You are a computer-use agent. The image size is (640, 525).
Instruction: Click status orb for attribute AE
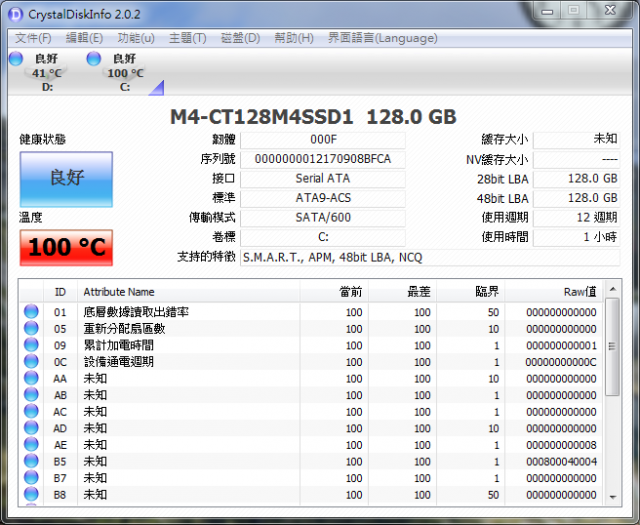[x=31, y=444]
